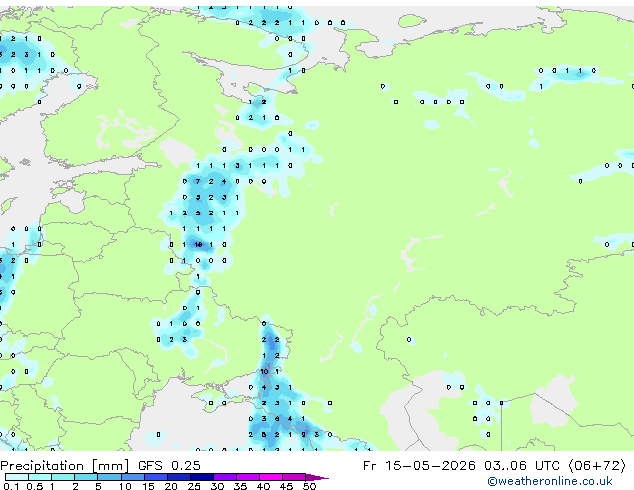
Task: Click the '15' legend scale label
Action: coord(148,486)
